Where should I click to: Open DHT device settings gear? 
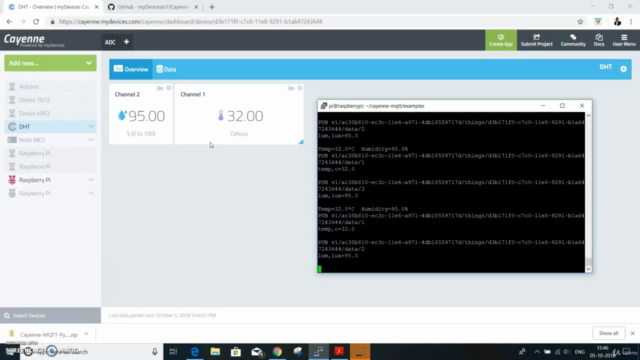point(623,69)
